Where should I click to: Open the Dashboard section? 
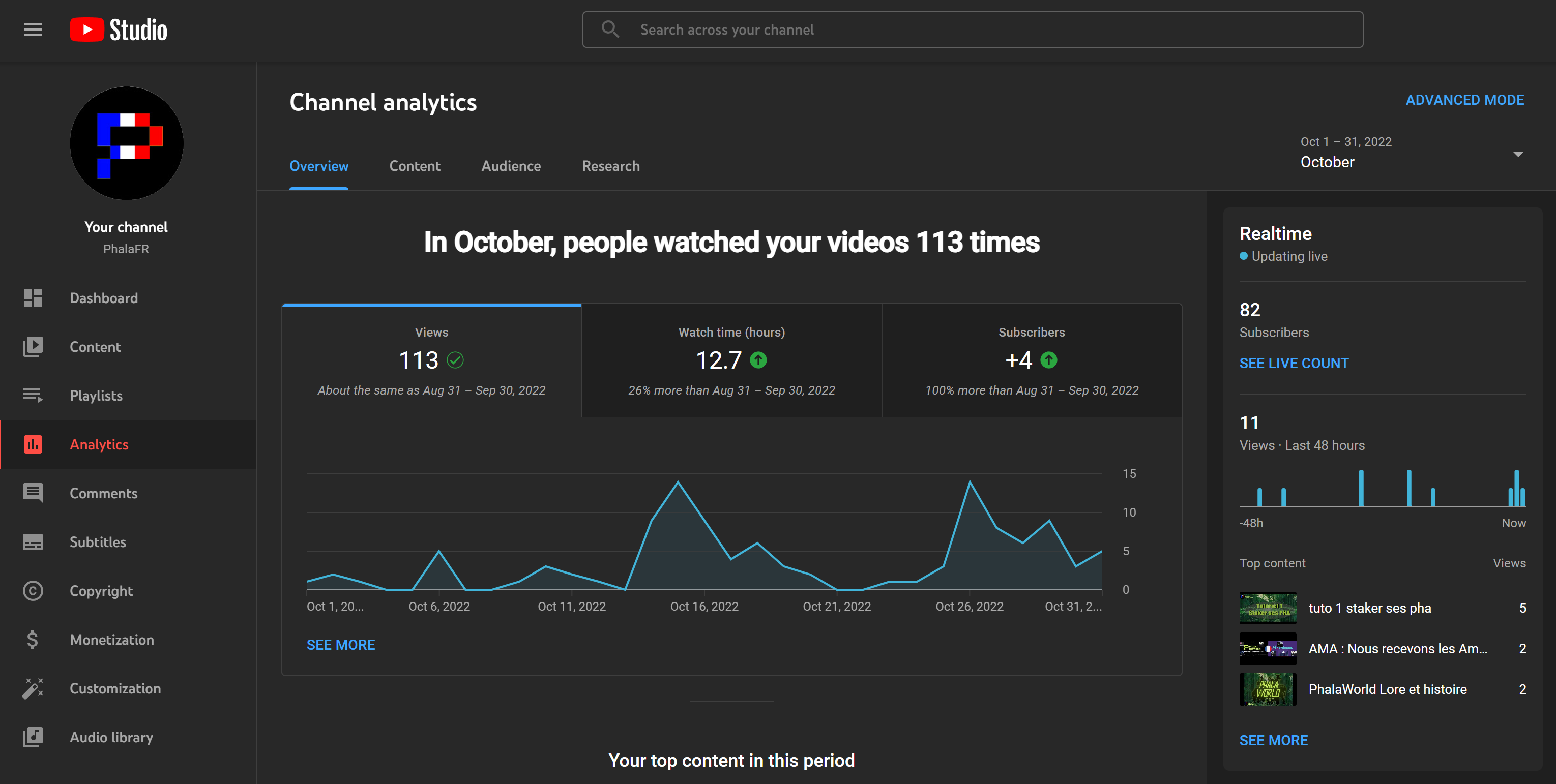pos(104,297)
